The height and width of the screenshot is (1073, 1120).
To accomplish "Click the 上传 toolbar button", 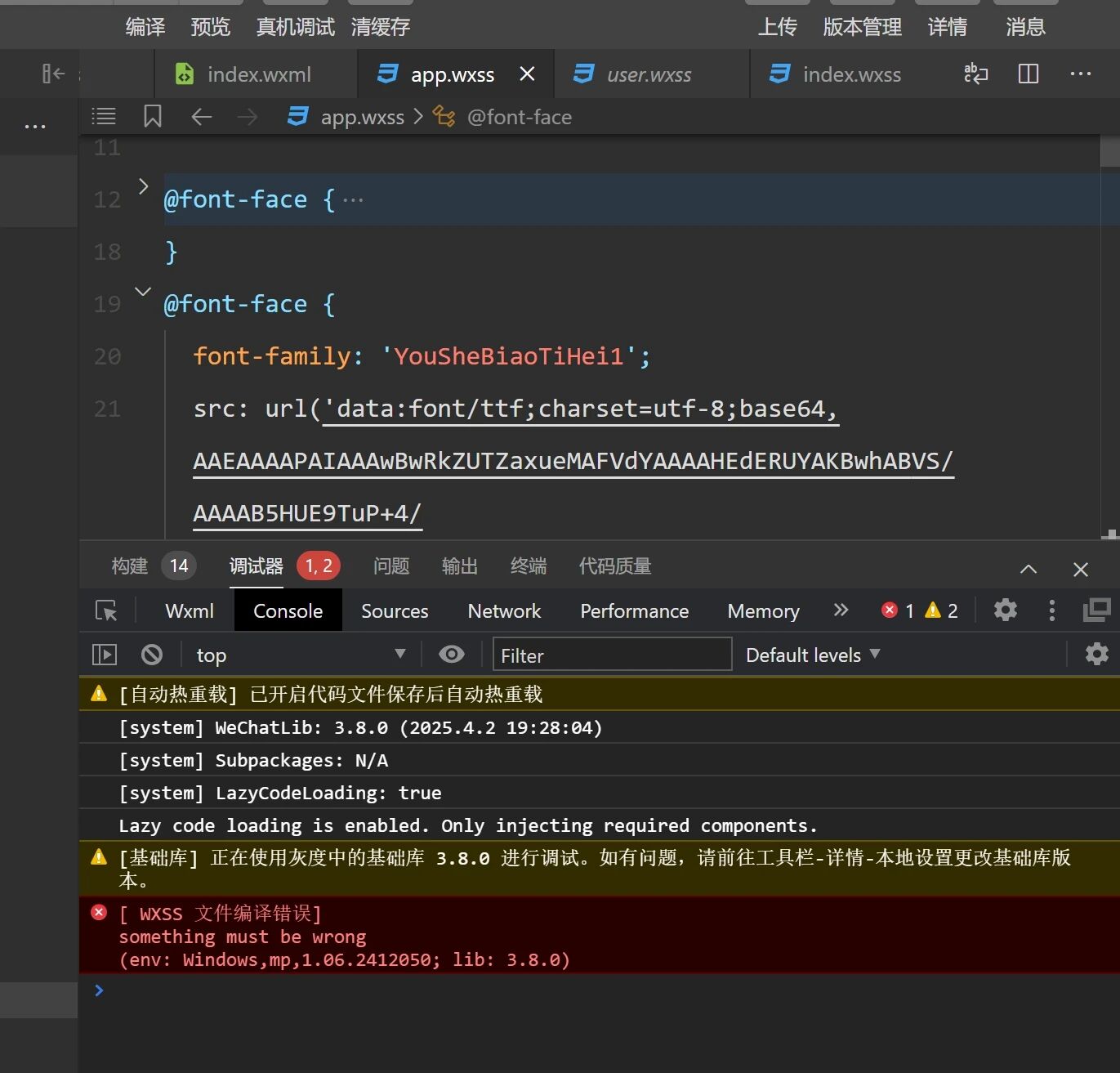I will click(x=777, y=27).
